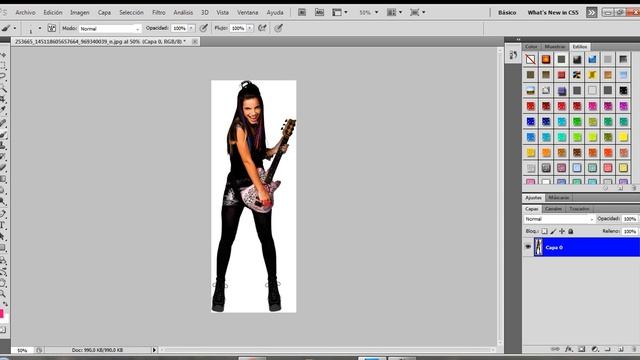The width and height of the screenshot is (640, 360).
Task: Open the layer blend mode Normal dropdown
Action: (x=559, y=219)
